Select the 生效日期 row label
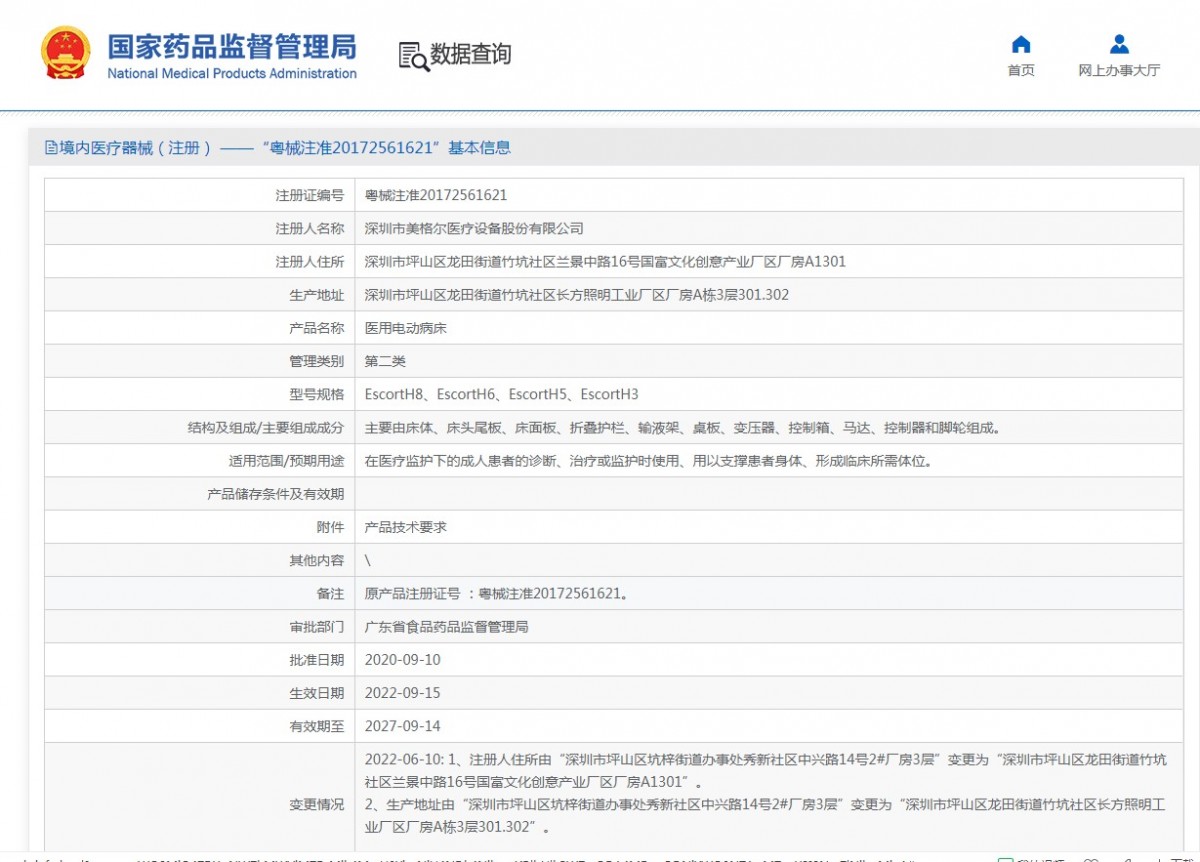This screenshot has width=1200, height=862. 317,693
